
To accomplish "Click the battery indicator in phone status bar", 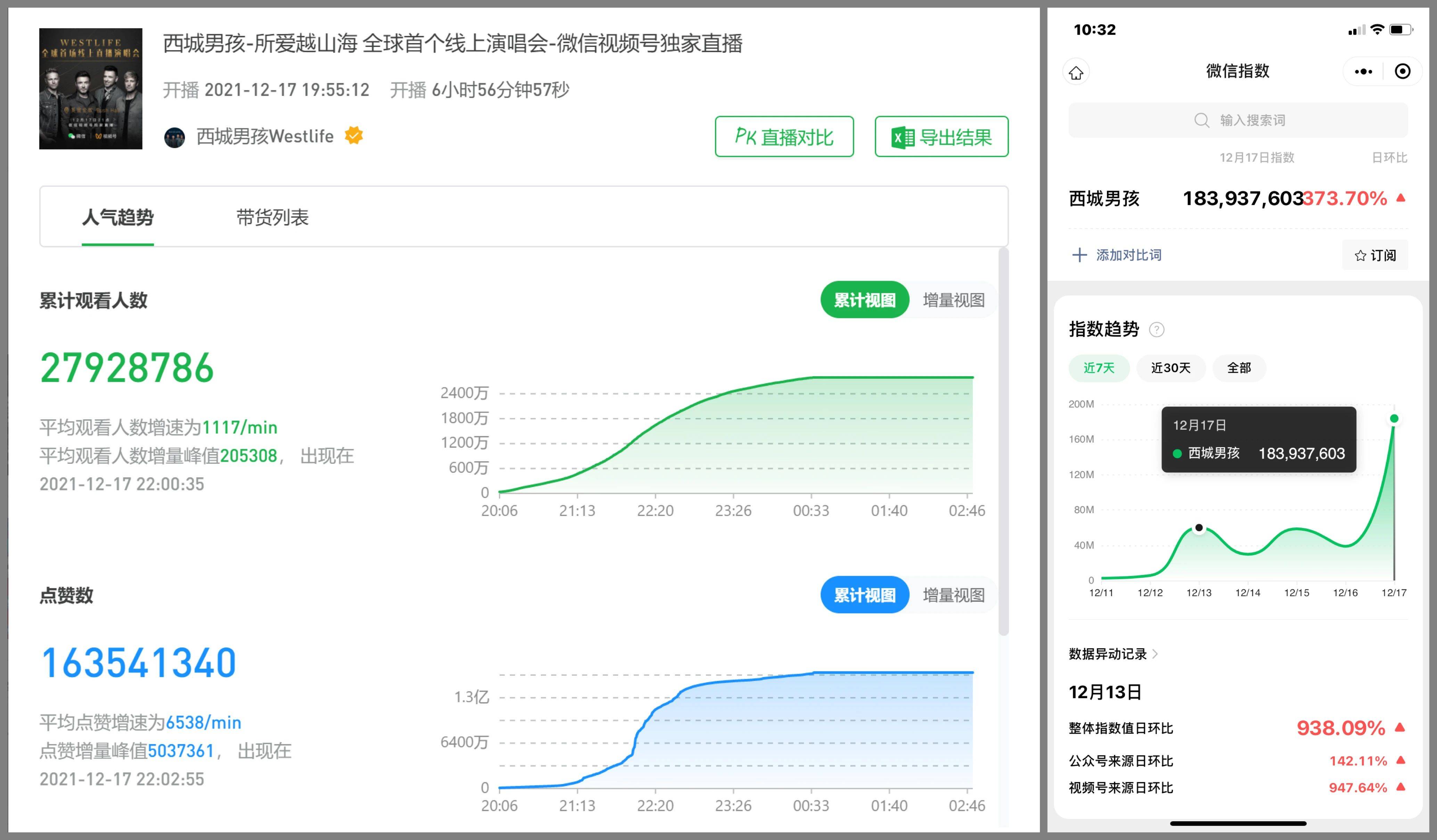I will point(1401,30).
